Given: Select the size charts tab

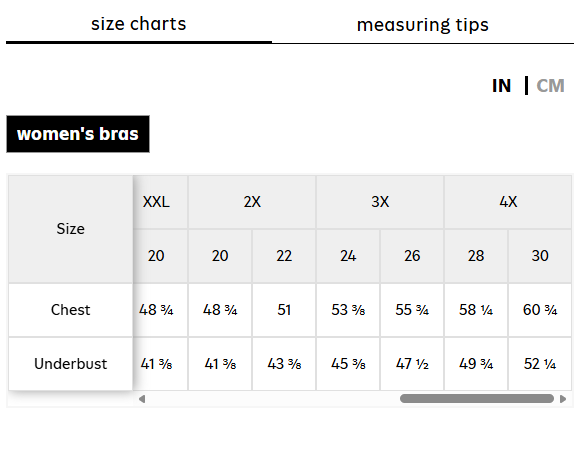Looking at the screenshot, I should pyautogui.click(x=139, y=24).
